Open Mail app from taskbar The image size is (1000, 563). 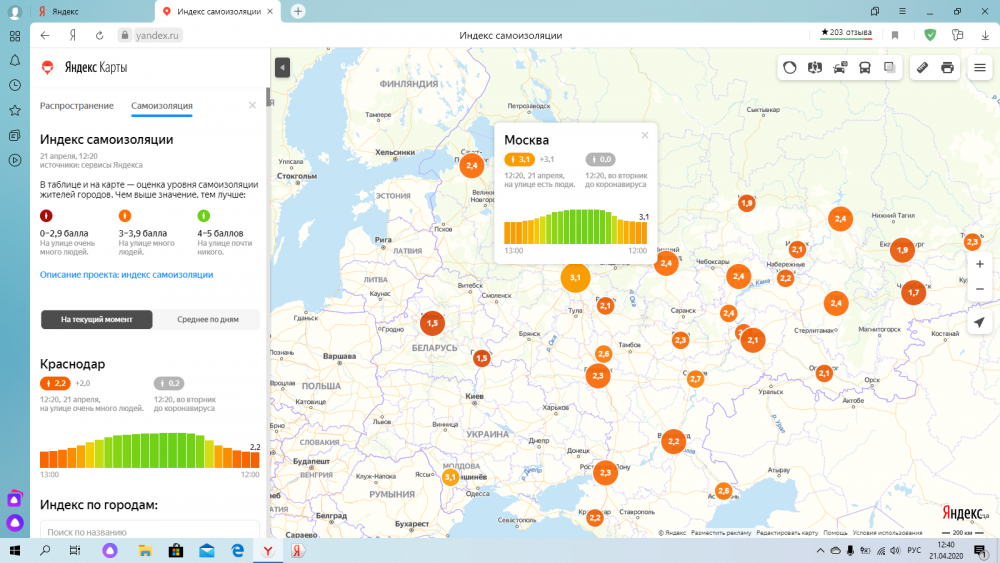click(207, 550)
